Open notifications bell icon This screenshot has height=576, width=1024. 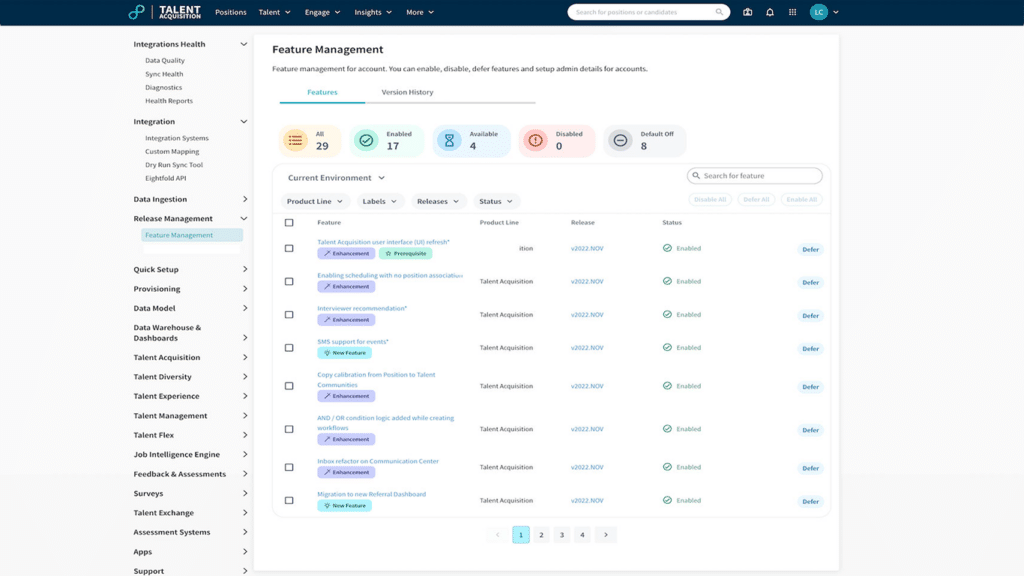[770, 12]
